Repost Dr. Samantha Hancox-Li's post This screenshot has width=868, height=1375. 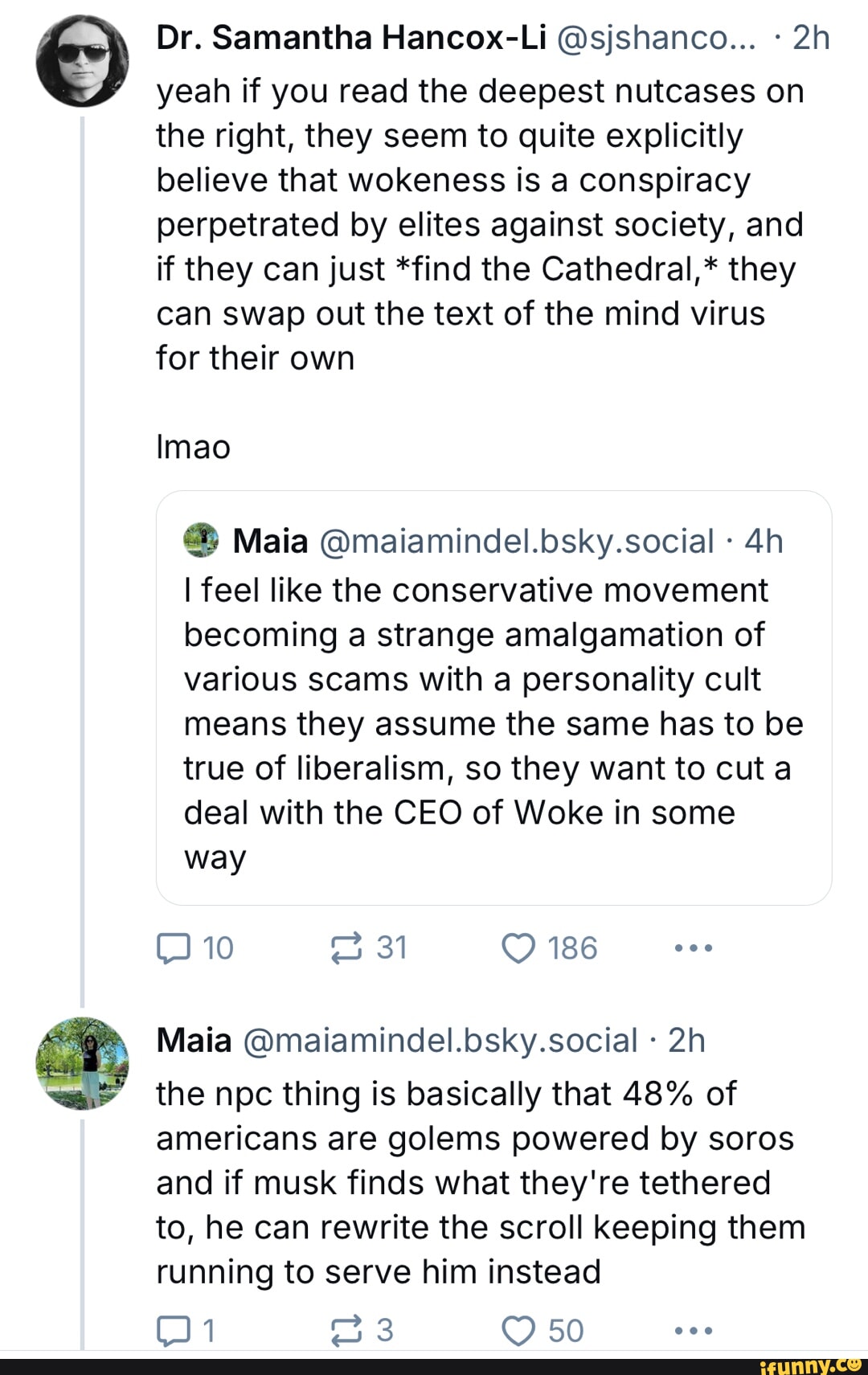tap(347, 948)
